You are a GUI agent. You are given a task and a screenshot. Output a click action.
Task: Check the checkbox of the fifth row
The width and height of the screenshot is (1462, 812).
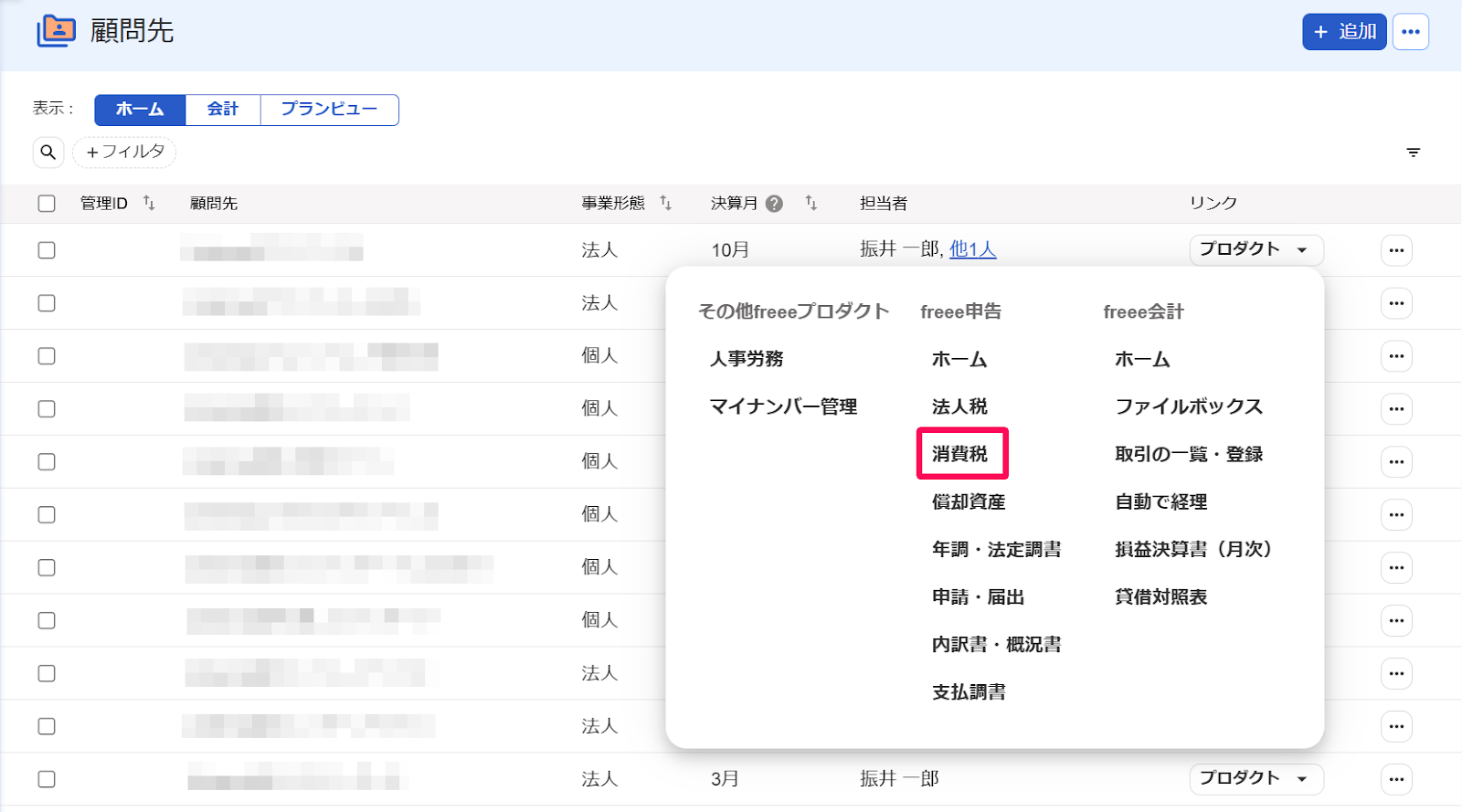(47, 462)
